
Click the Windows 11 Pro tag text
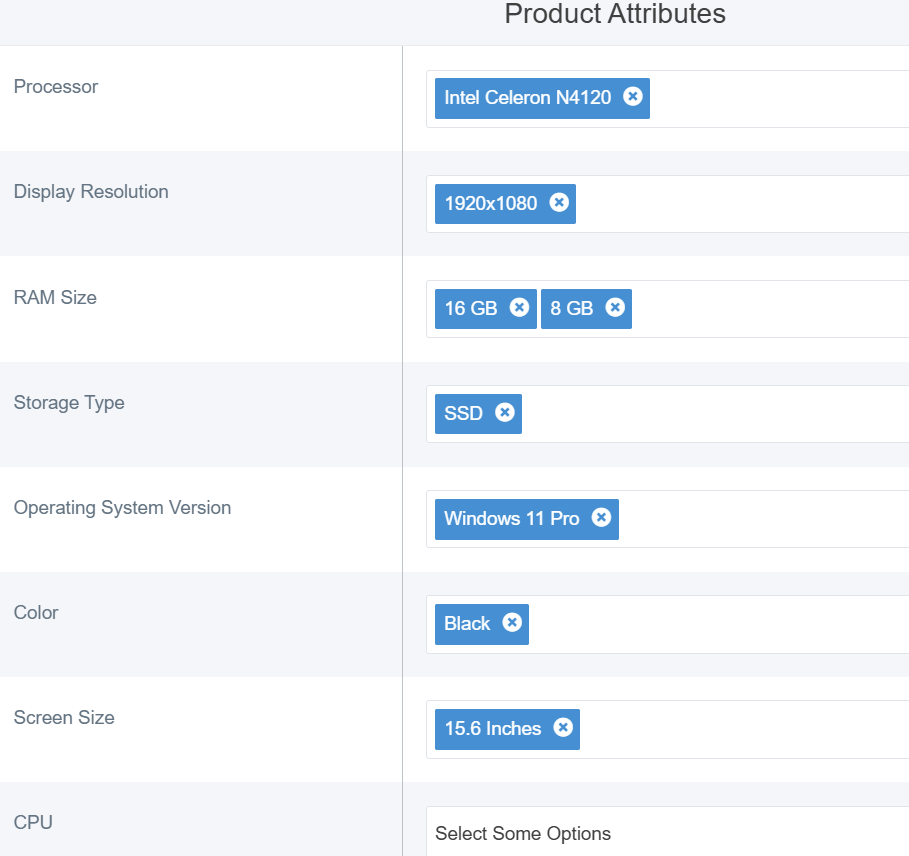coord(512,518)
